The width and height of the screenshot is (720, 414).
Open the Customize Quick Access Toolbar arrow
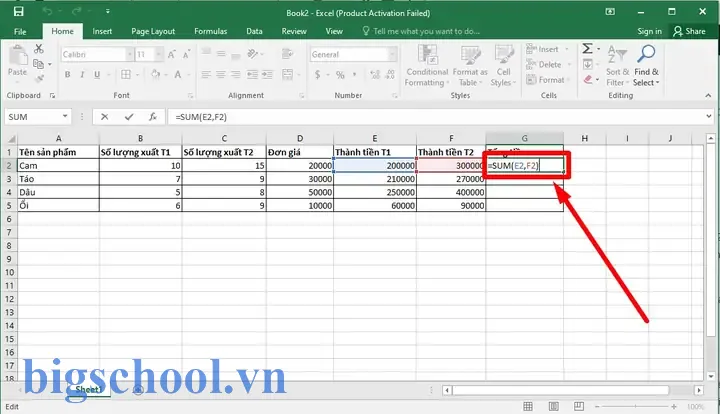point(107,11)
